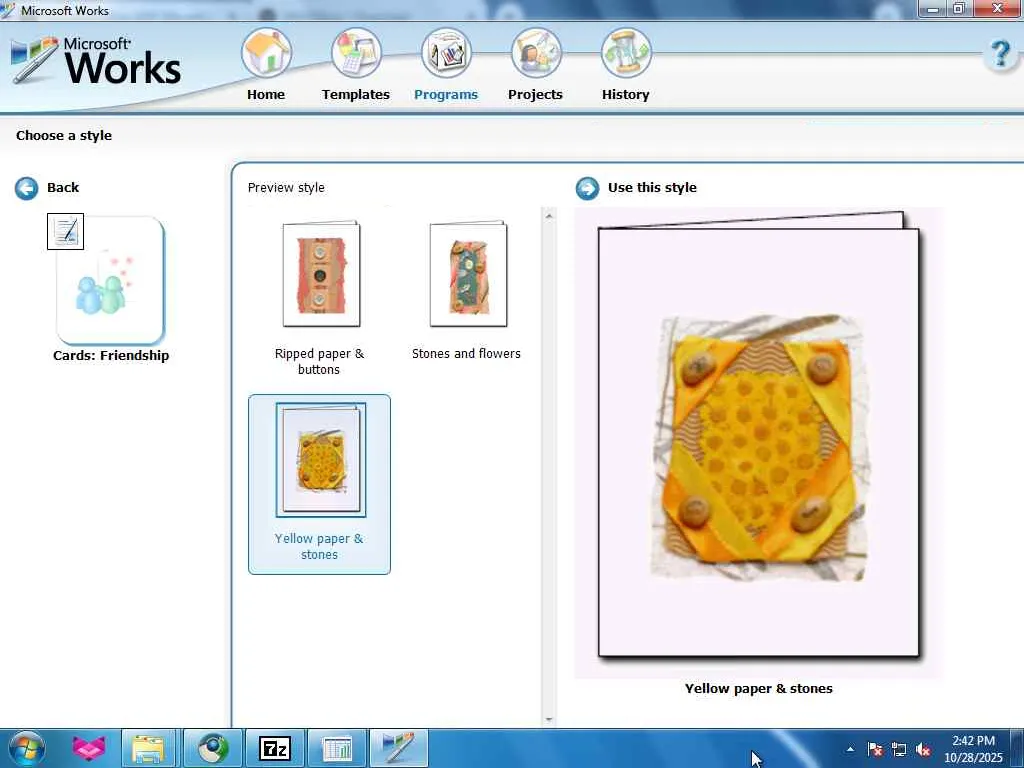Go back using the Back link
This screenshot has width=1024, height=768.
point(63,187)
